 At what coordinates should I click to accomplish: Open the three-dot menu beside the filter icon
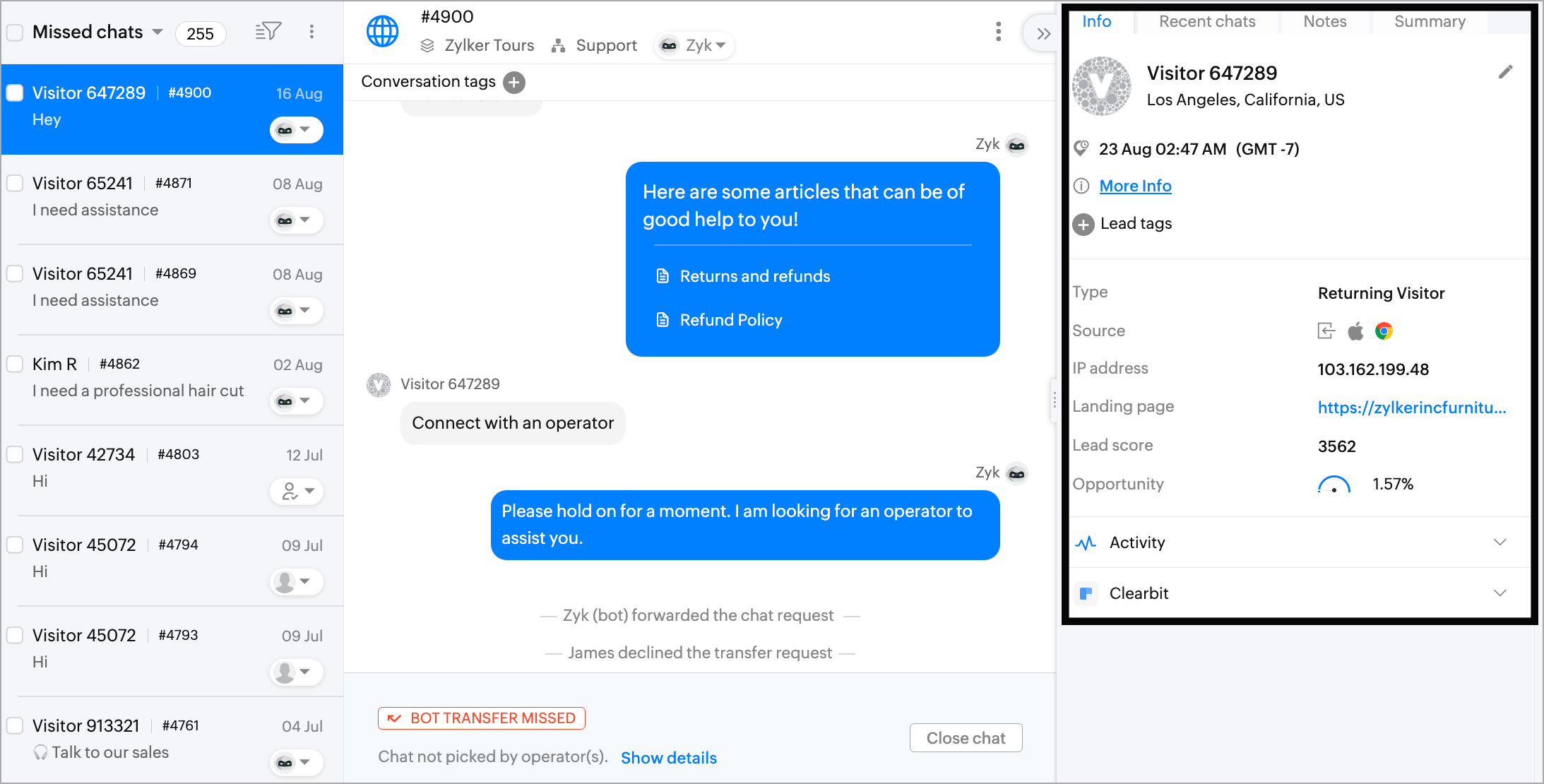(311, 31)
